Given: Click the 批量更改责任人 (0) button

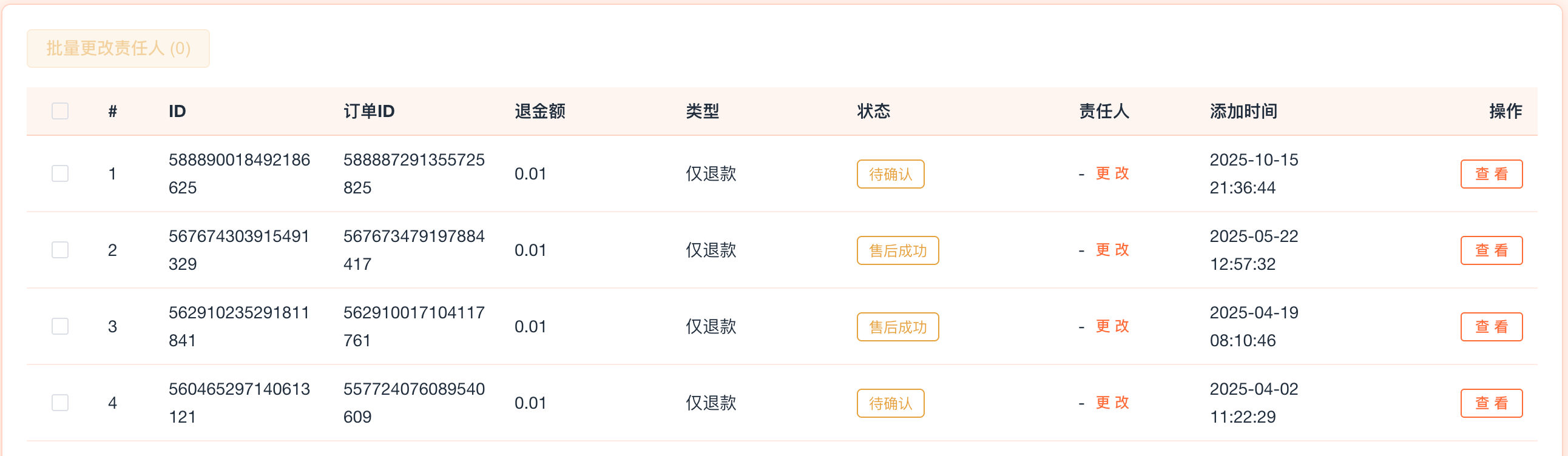Looking at the screenshot, I should click(x=118, y=49).
